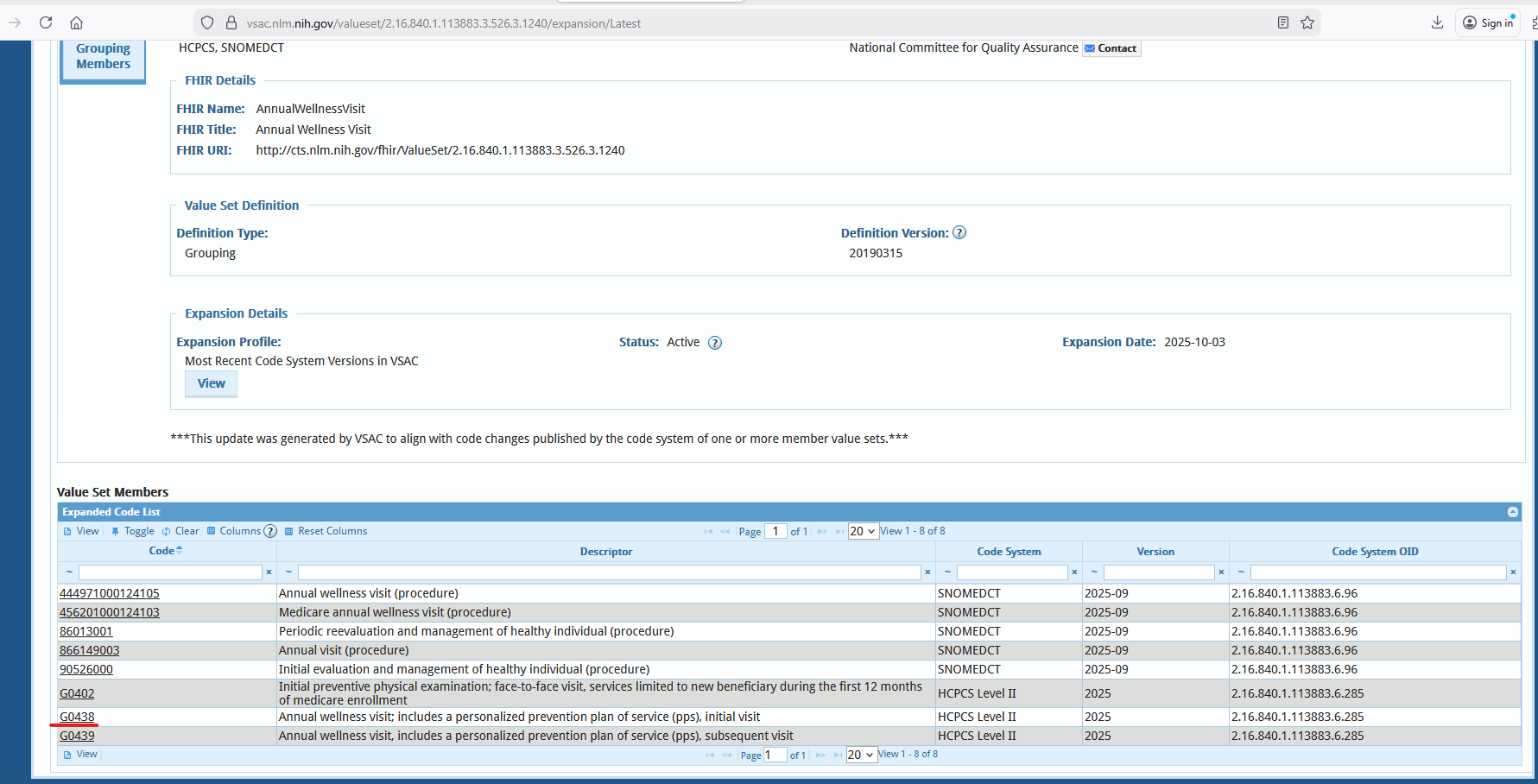Open the G0438 code link
The height and width of the screenshot is (784, 1538).
click(x=77, y=717)
